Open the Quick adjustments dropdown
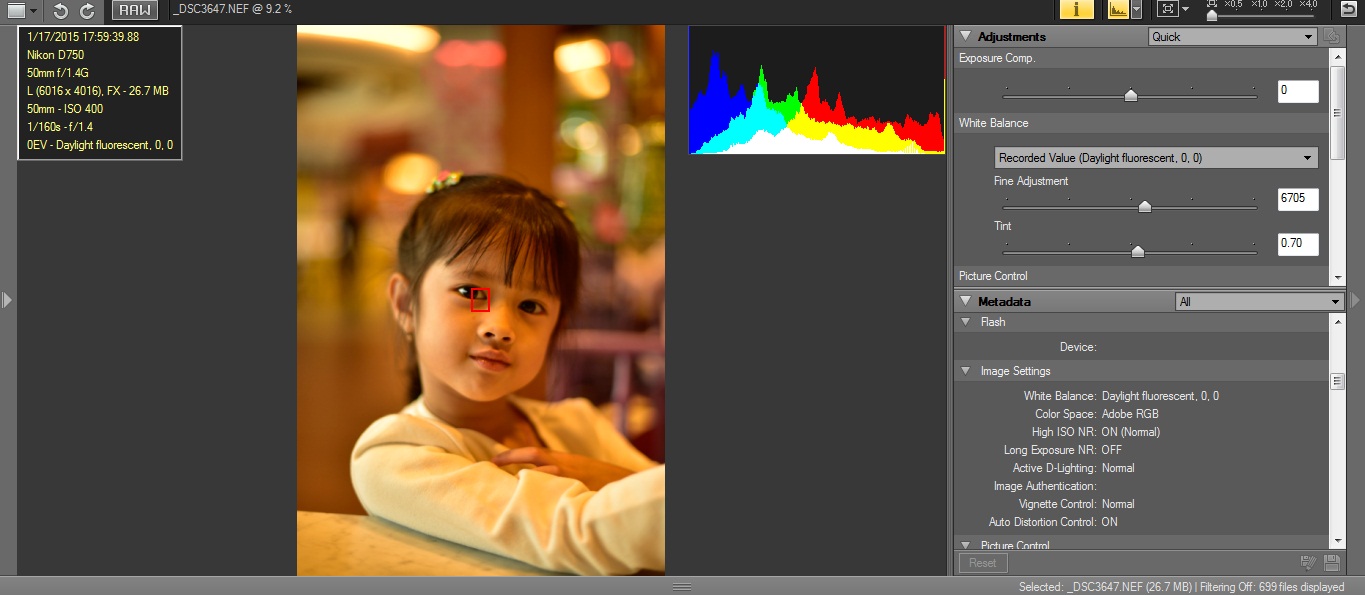Viewport: 1365px width, 595px height. point(1232,37)
